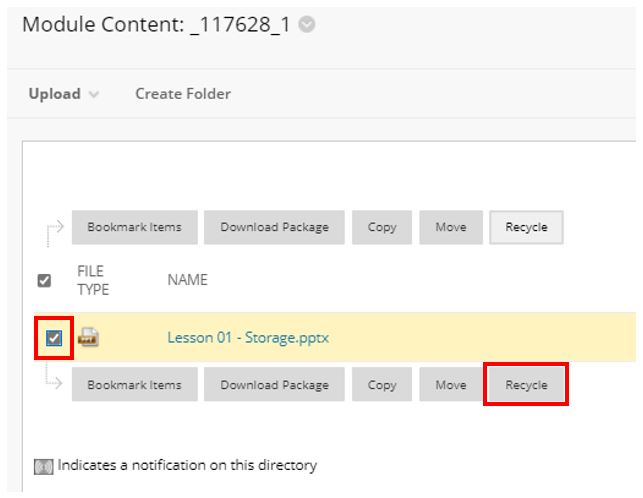
Task: Click the top Download Package button
Action: [274, 227]
